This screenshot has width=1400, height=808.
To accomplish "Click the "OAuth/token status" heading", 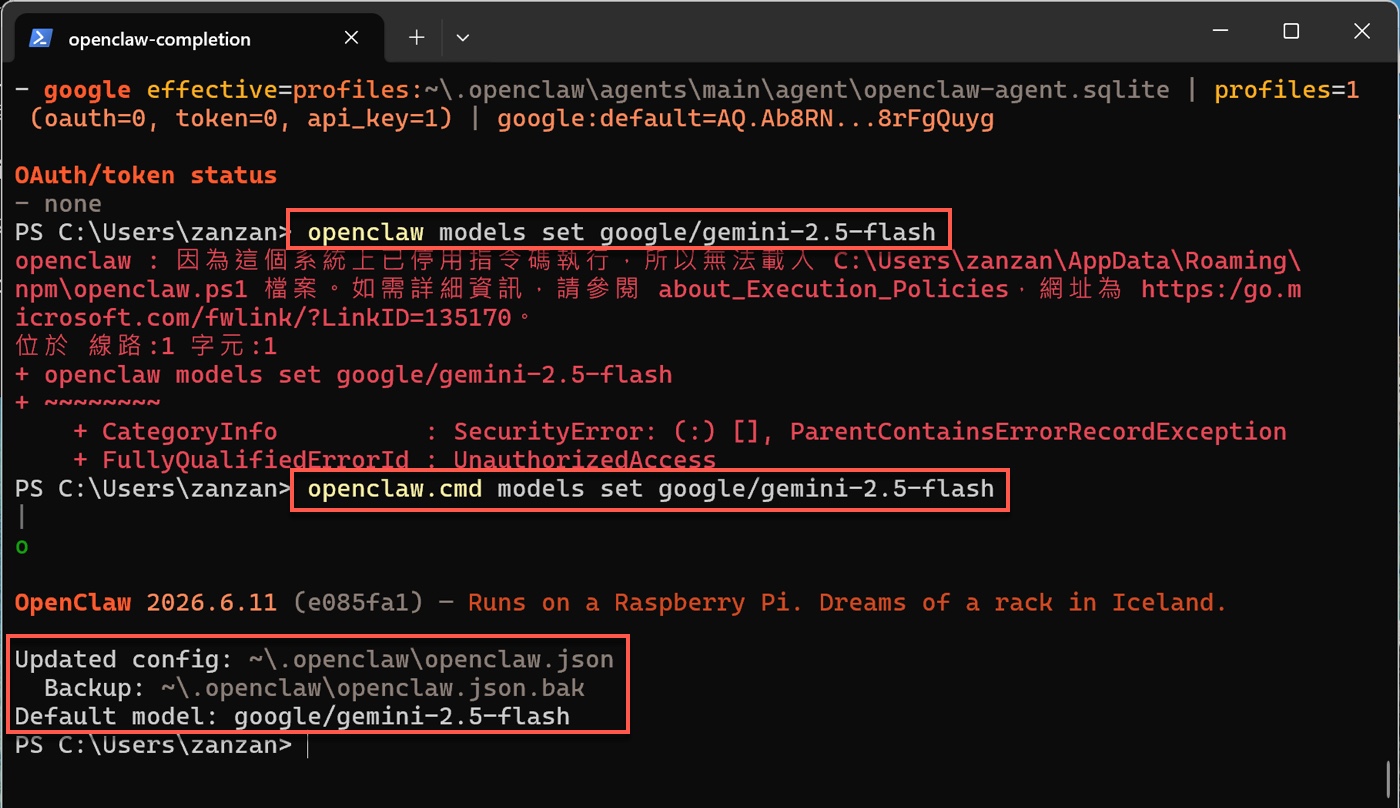I will point(146,175).
